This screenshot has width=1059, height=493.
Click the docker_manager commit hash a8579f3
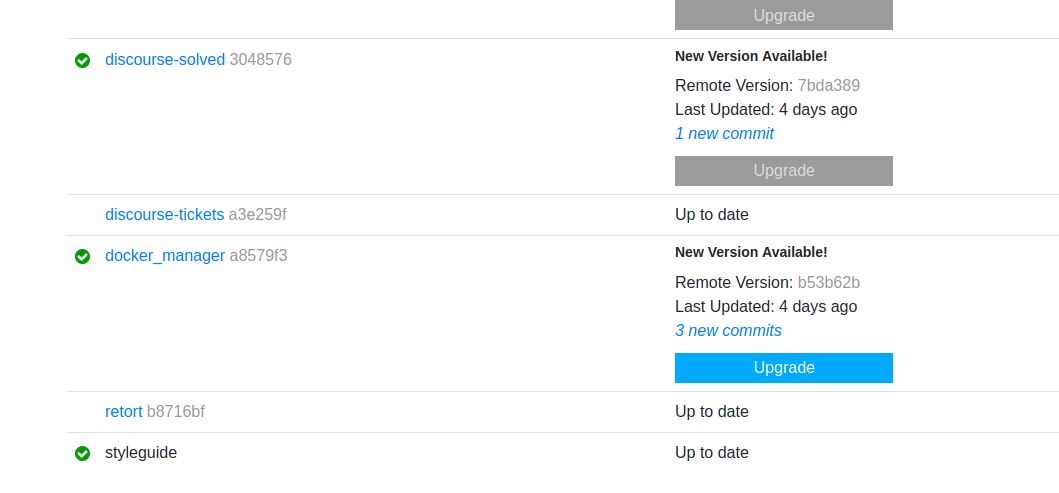click(x=258, y=256)
